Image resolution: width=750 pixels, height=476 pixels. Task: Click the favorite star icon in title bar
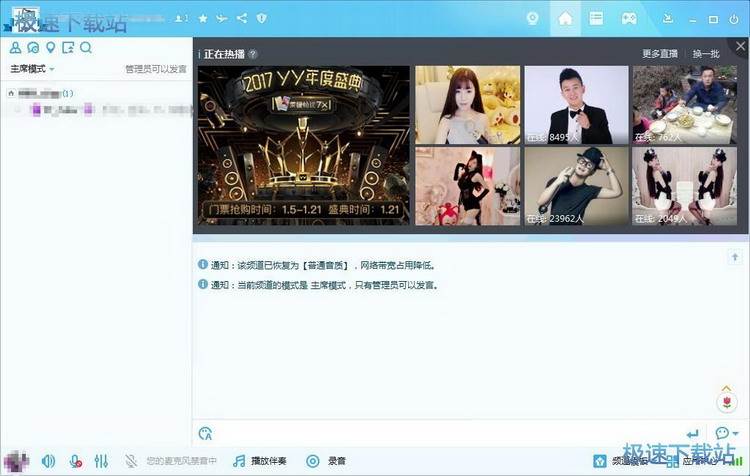203,18
